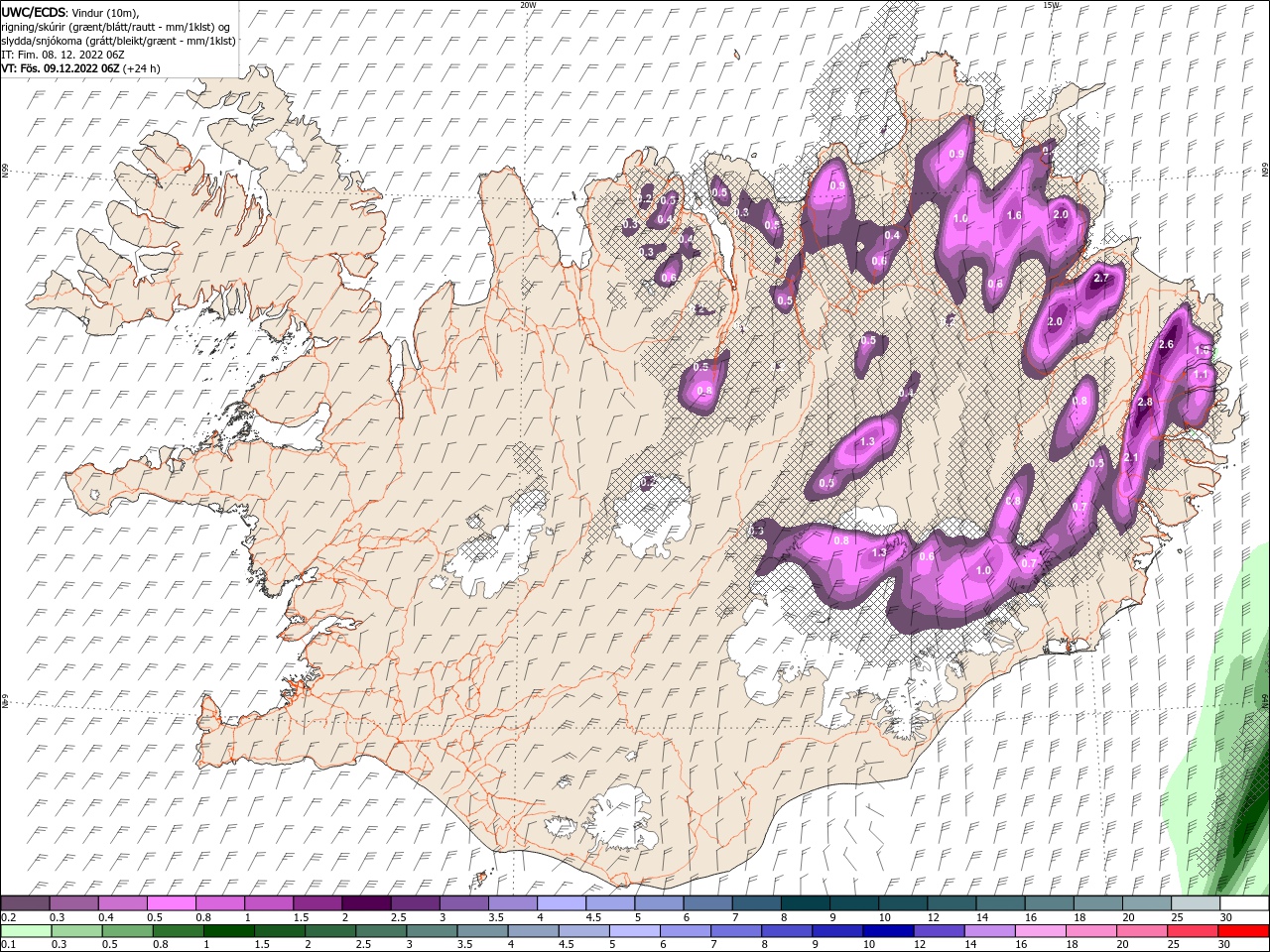
Task: Click the '2.7' precipitation value on the map
Action: (x=1100, y=279)
